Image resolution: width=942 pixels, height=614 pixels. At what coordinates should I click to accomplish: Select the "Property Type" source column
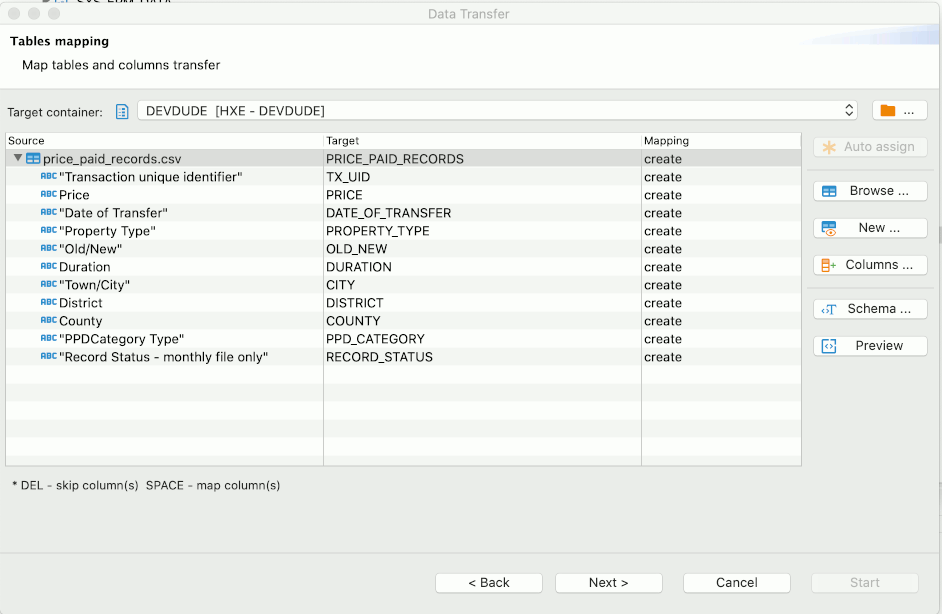point(165,231)
